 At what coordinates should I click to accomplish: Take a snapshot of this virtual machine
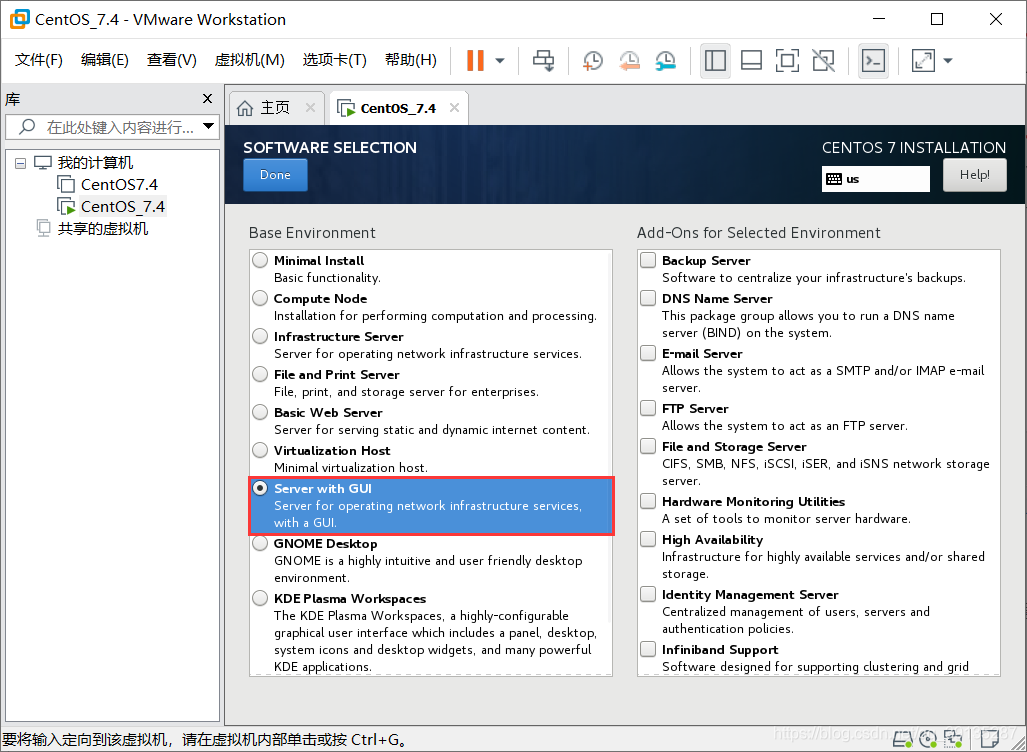coord(593,61)
